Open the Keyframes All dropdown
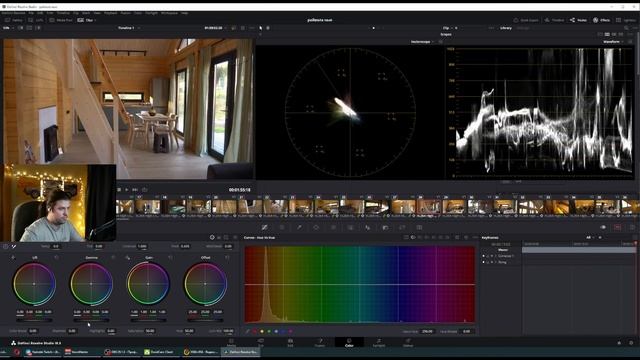Screen dimensions: 640x360 click(590, 238)
